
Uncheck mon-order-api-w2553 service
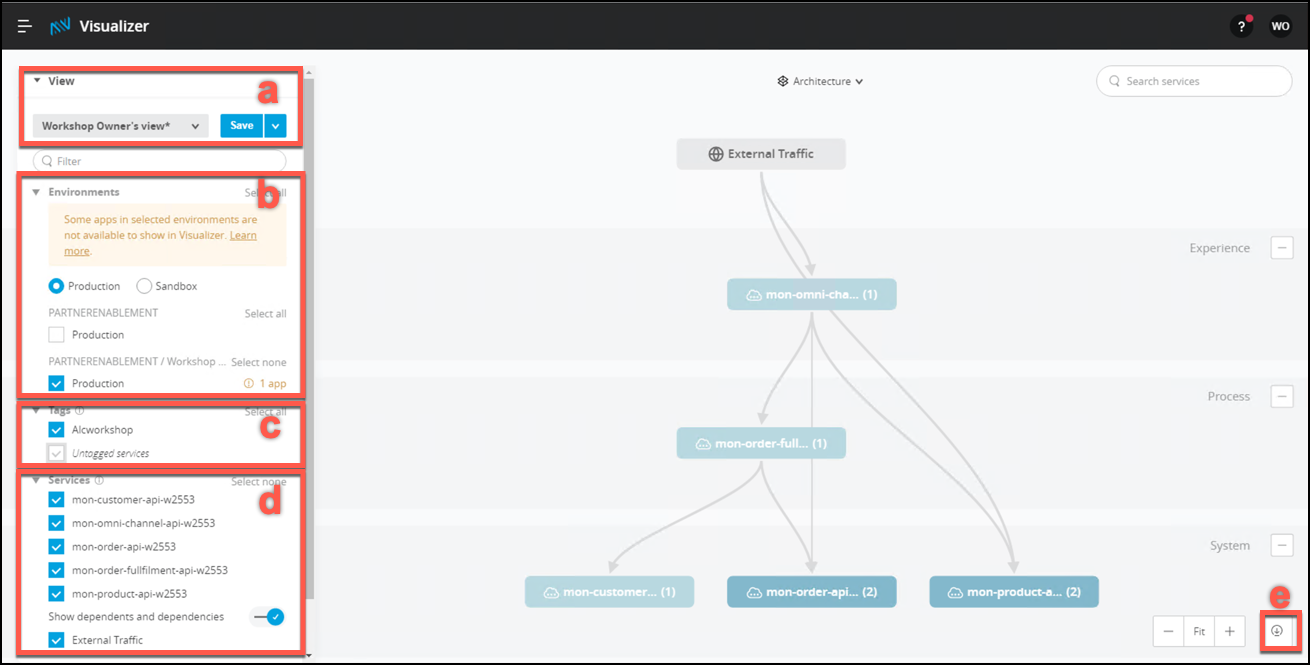click(x=56, y=547)
